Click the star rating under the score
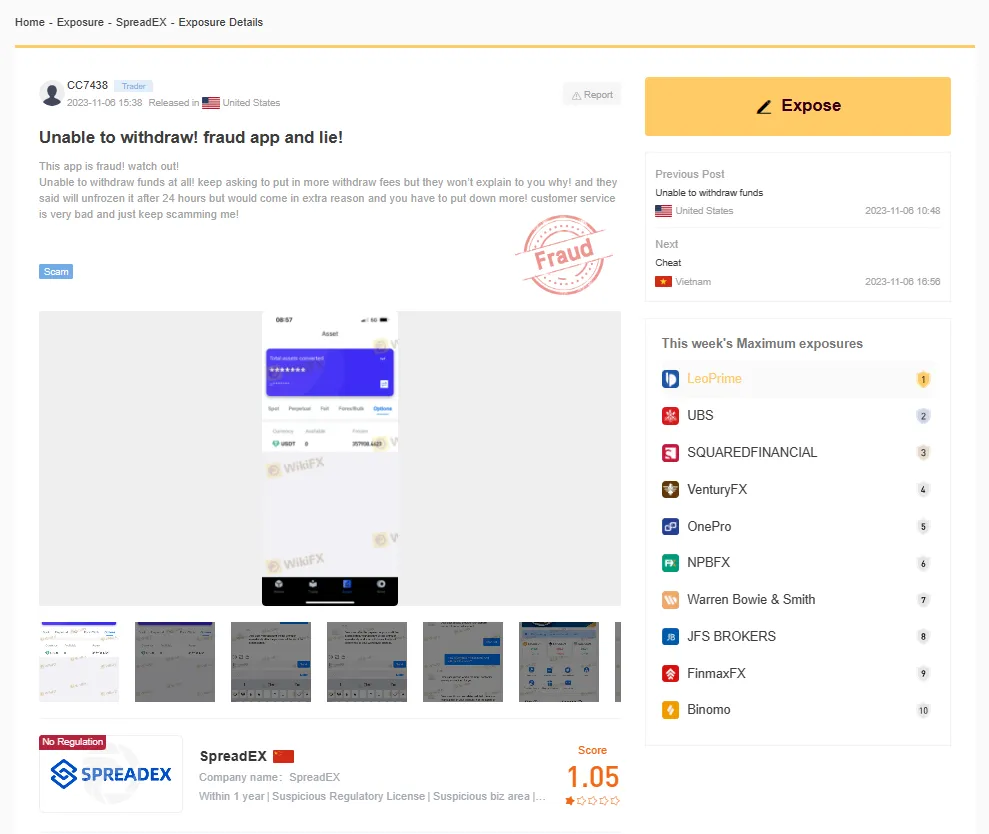 (592, 801)
